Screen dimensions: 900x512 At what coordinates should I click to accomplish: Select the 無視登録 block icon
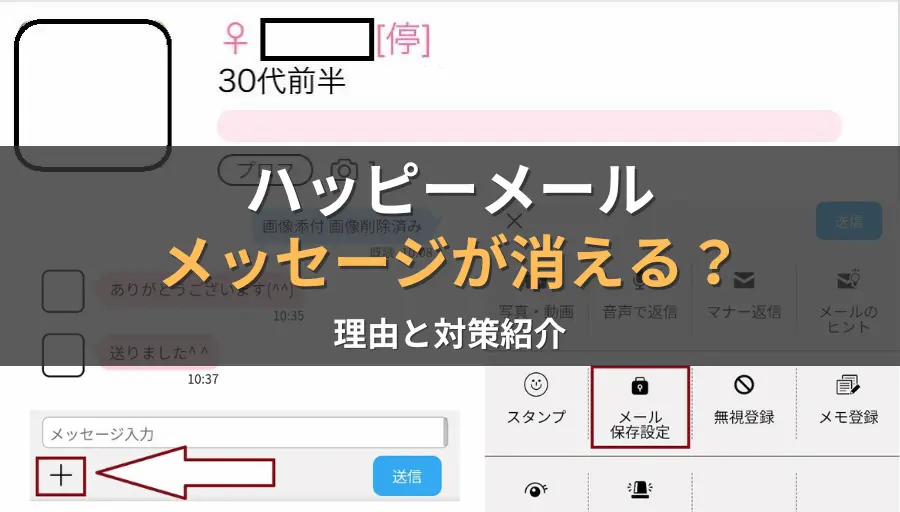pyautogui.click(x=744, y=385)
